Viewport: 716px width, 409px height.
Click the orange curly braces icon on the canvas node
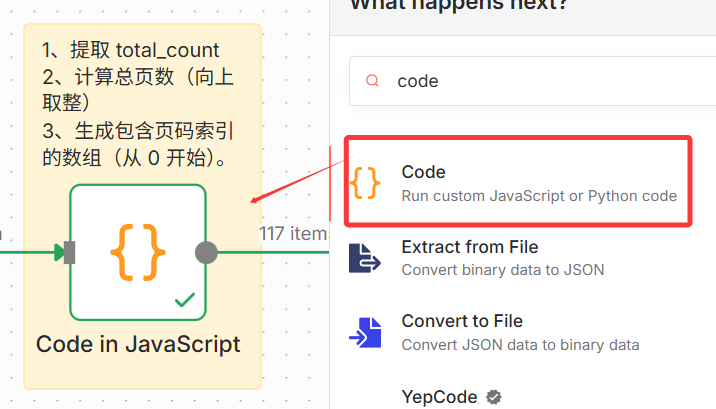click(137, 251)
